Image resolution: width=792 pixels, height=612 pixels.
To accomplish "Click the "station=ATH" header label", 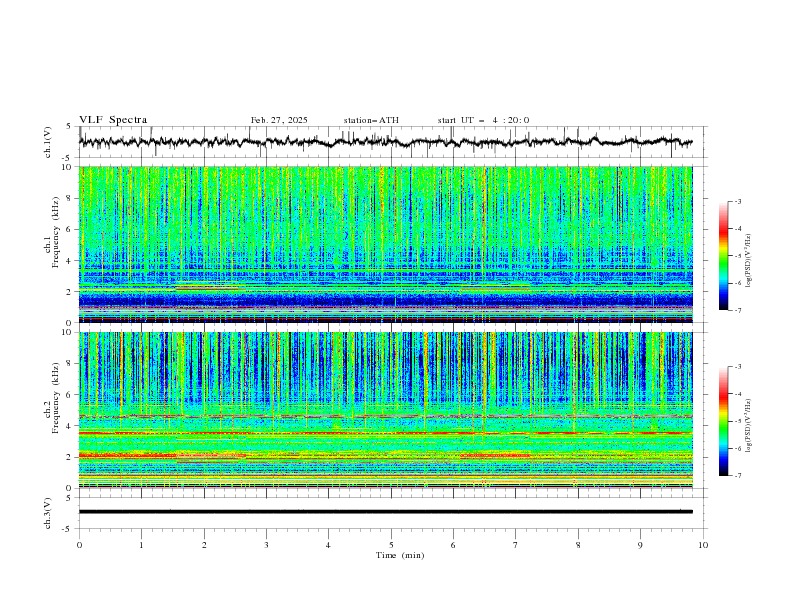I will coord(371,120).
